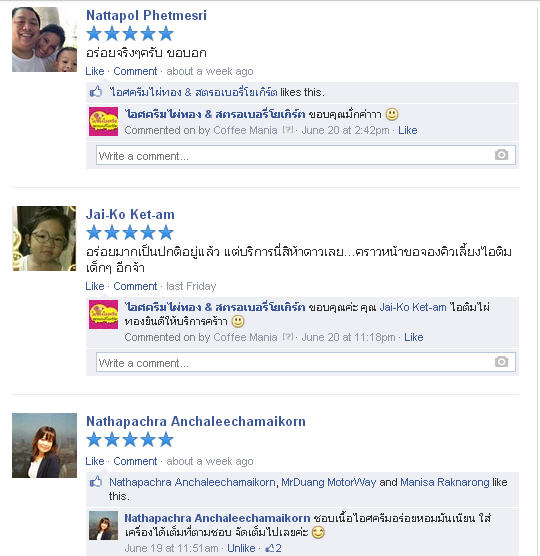The image size is (540, 556).
Task: Click the pink page logo in first reply
Action: click(x=103, y=122)
